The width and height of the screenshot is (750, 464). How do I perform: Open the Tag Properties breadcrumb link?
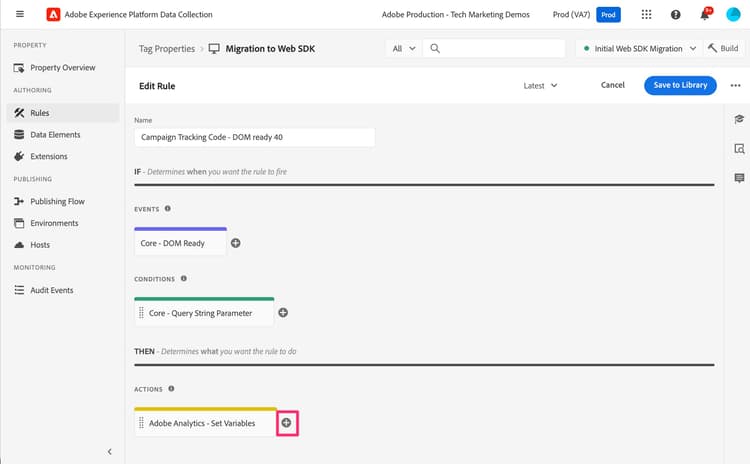click(x=166, y=48)
